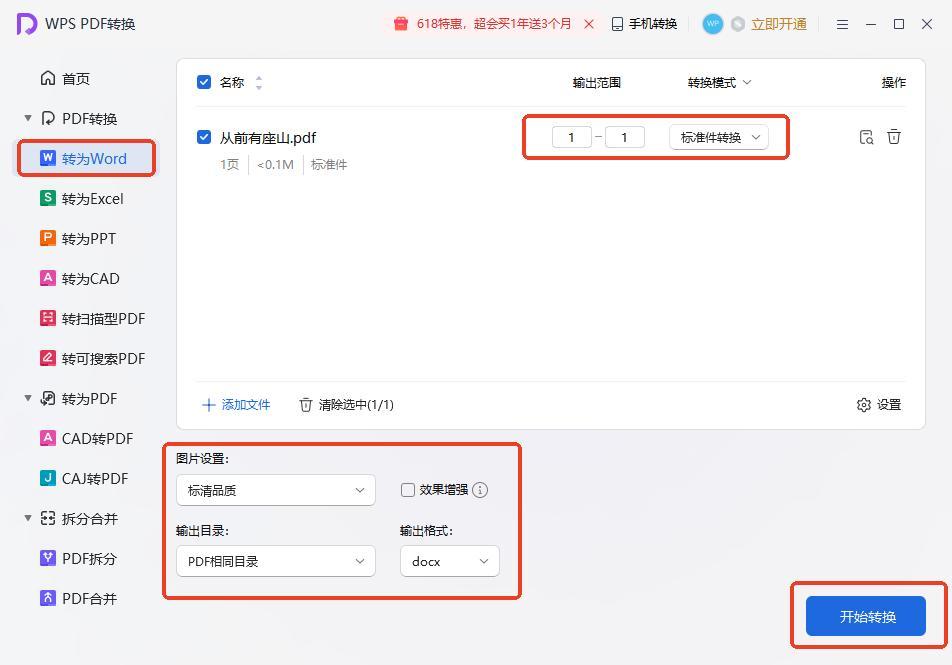Click the 添加文件 link
The width and height of the screenshot is (952, 665).
tap(236, 404)
